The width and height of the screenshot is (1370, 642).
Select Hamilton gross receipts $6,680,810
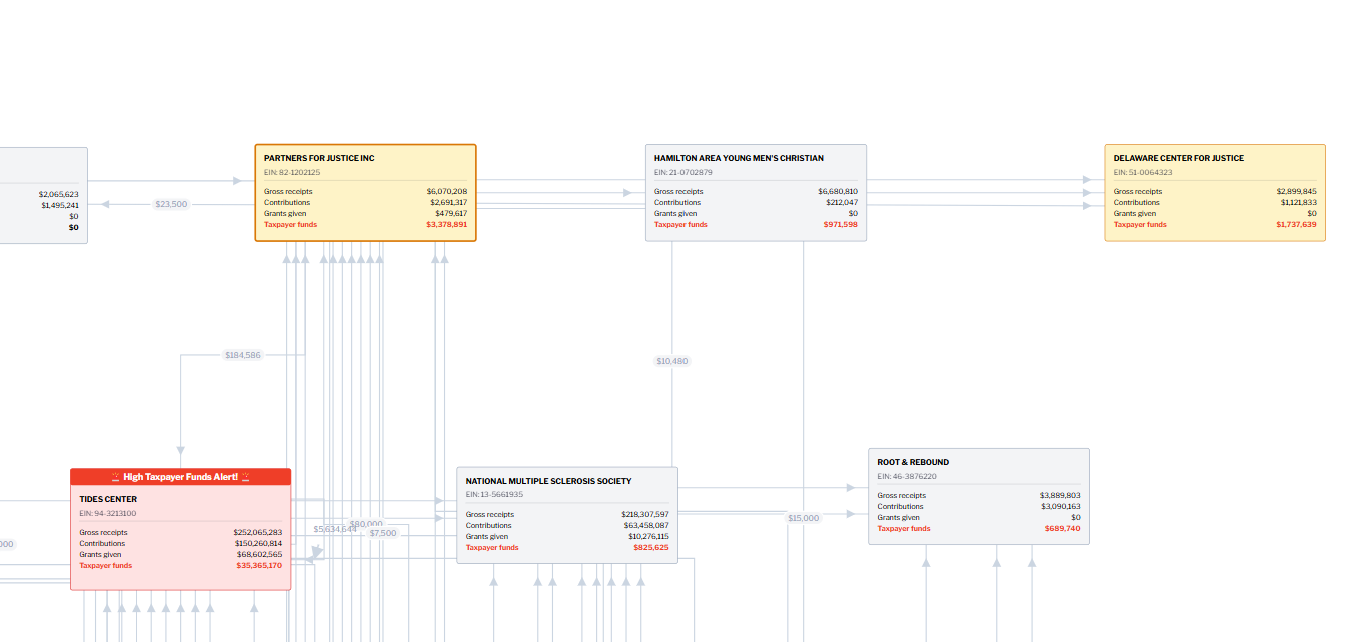[838, 191]
